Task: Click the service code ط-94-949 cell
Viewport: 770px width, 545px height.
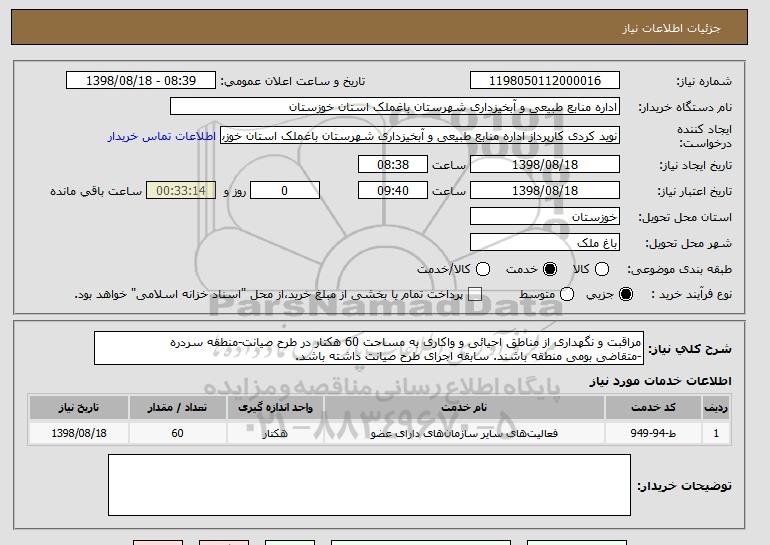Action: pyautogui.click(x=653, y=433)
